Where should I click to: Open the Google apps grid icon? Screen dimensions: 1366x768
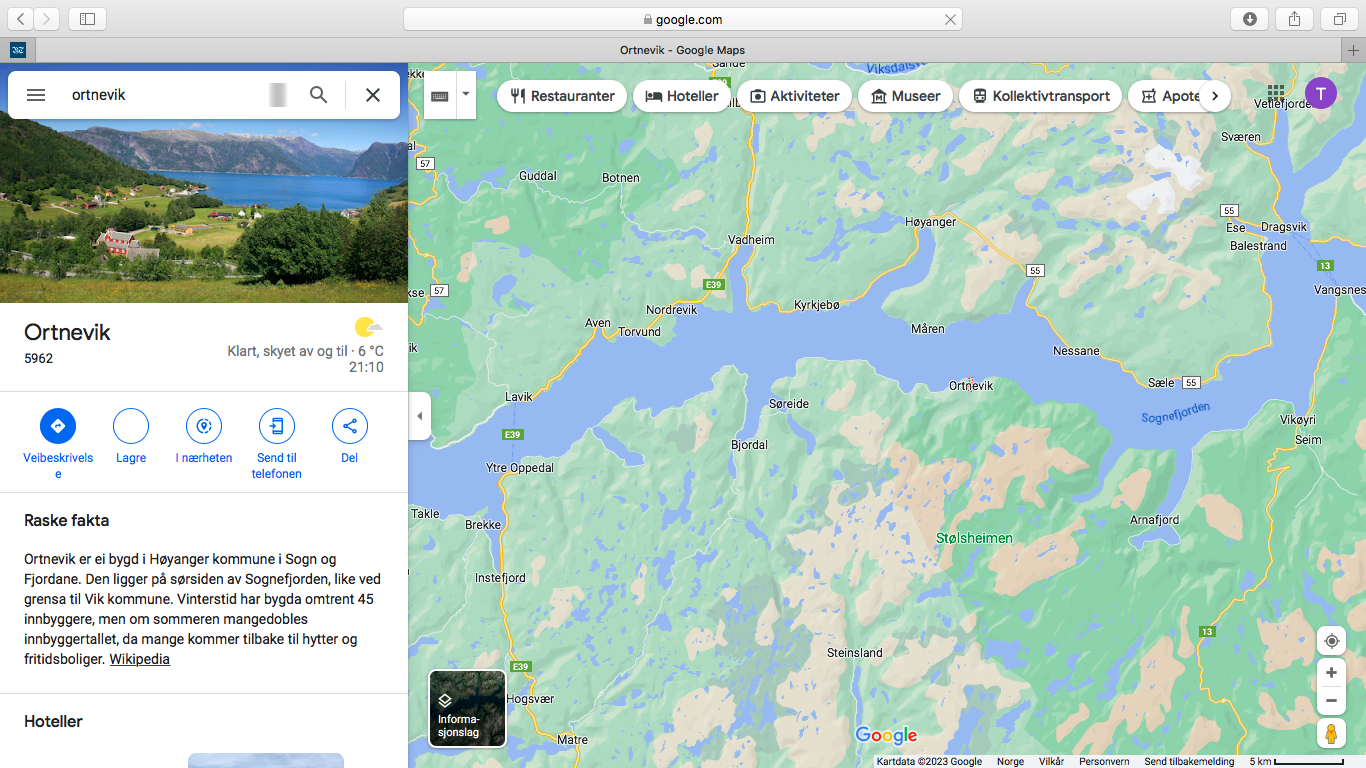pyautogui.click(x=1276, y=95)
